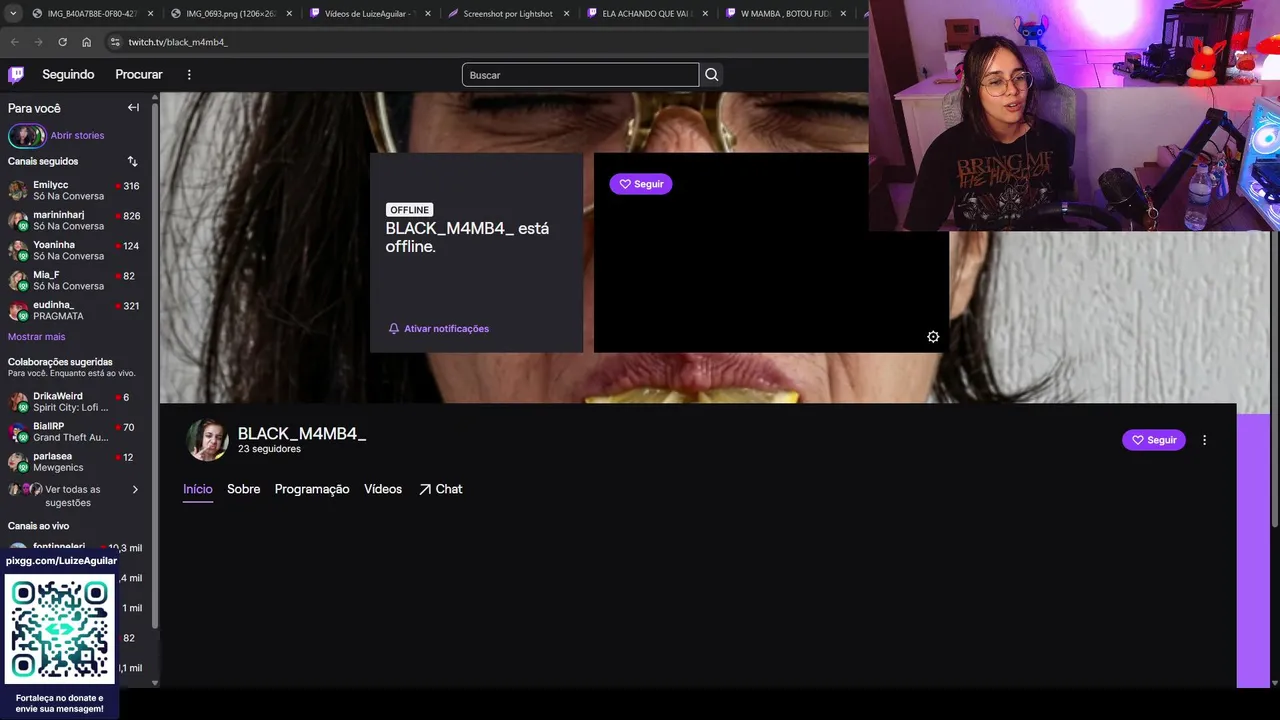The height and width of the screenshot is (720, 1280).
Task: Open the DrikaWeird suggested channel
Action: (76, 401)
